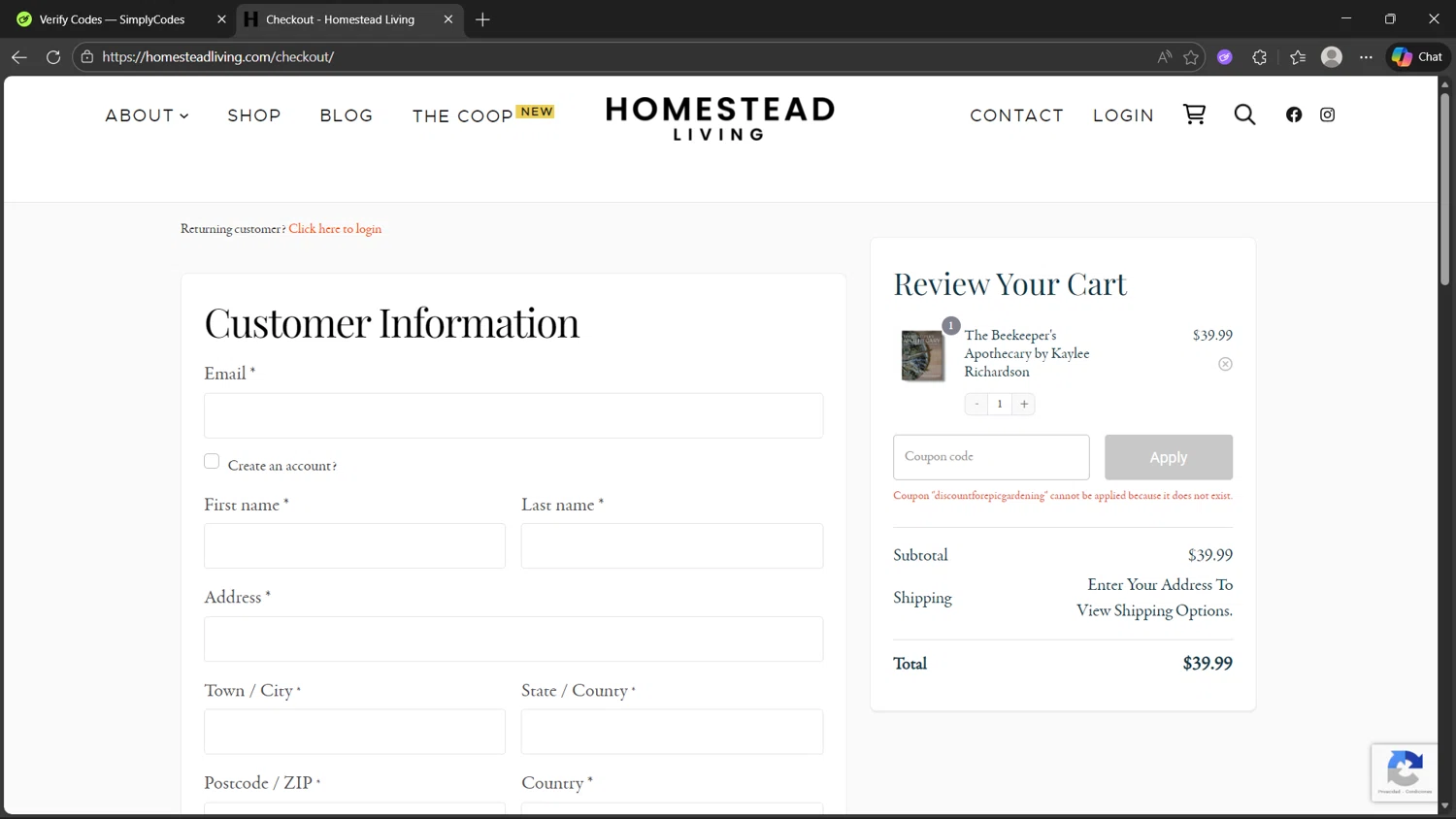
Task: Close the Verify Codes tab
Action: (221, 19)
